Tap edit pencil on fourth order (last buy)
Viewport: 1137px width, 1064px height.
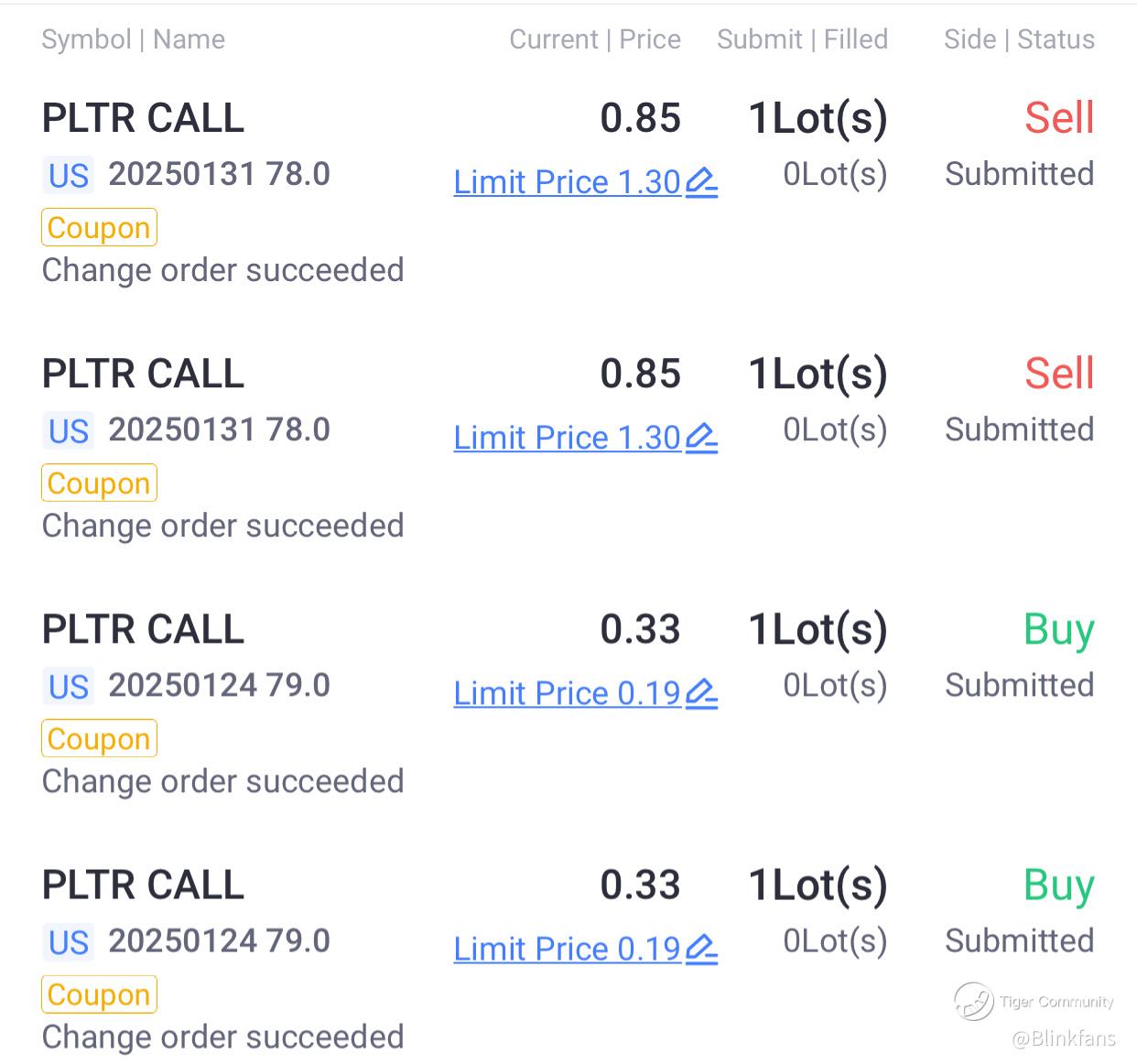[701, 949]
